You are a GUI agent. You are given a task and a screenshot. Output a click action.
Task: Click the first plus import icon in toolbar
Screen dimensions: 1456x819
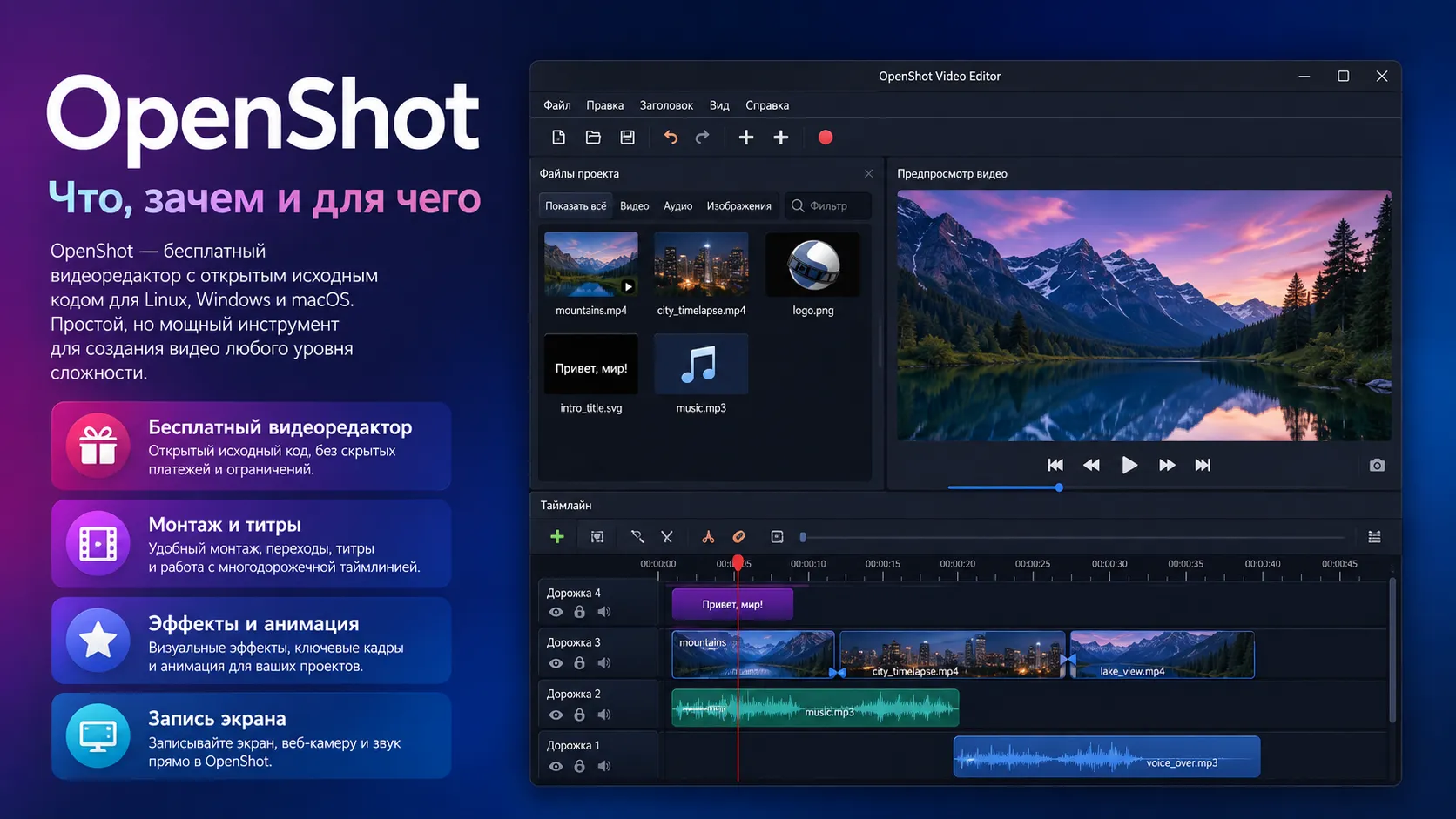click(x=746, y=138)
